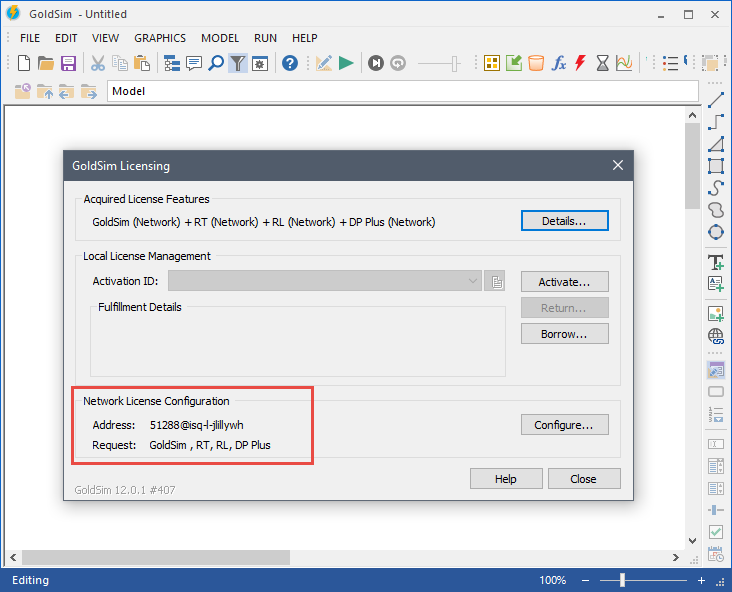The height and width of the screenshot is (592, 732).
Task: Toggle dashboard design mode icon in sidebar
Action: pyautogui.click(x=716, y=370)
